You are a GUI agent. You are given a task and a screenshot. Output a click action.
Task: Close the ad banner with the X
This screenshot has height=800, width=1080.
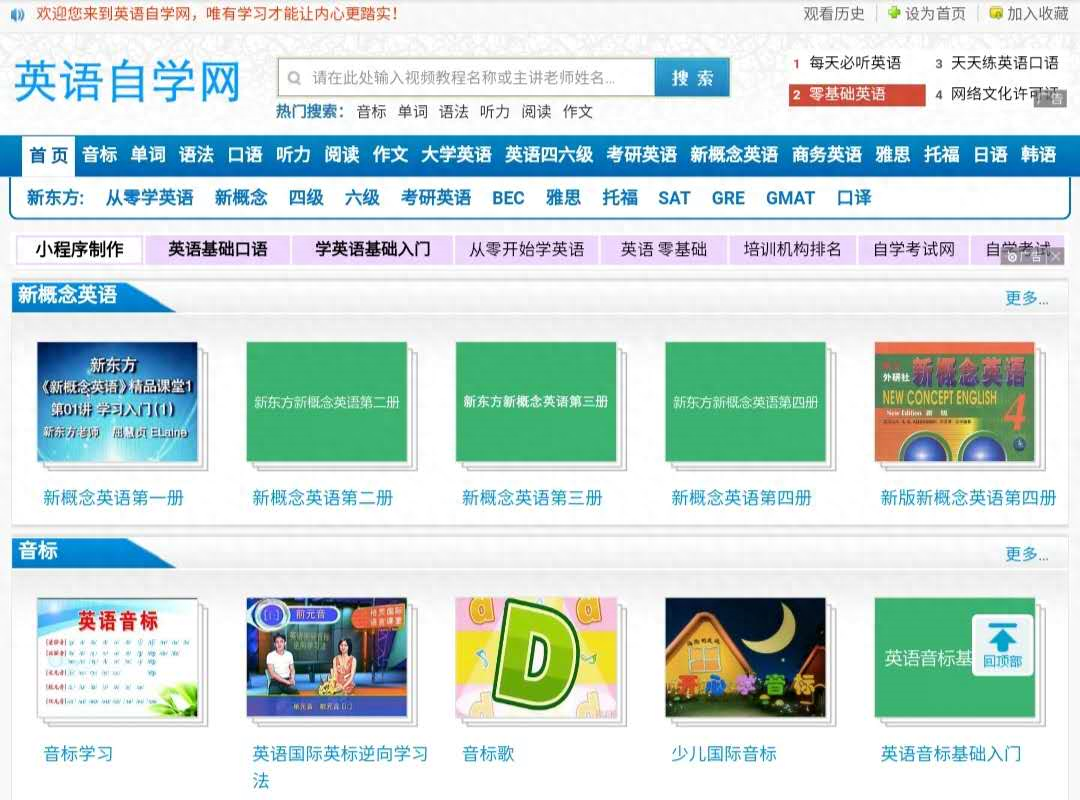coord(1057,257)
